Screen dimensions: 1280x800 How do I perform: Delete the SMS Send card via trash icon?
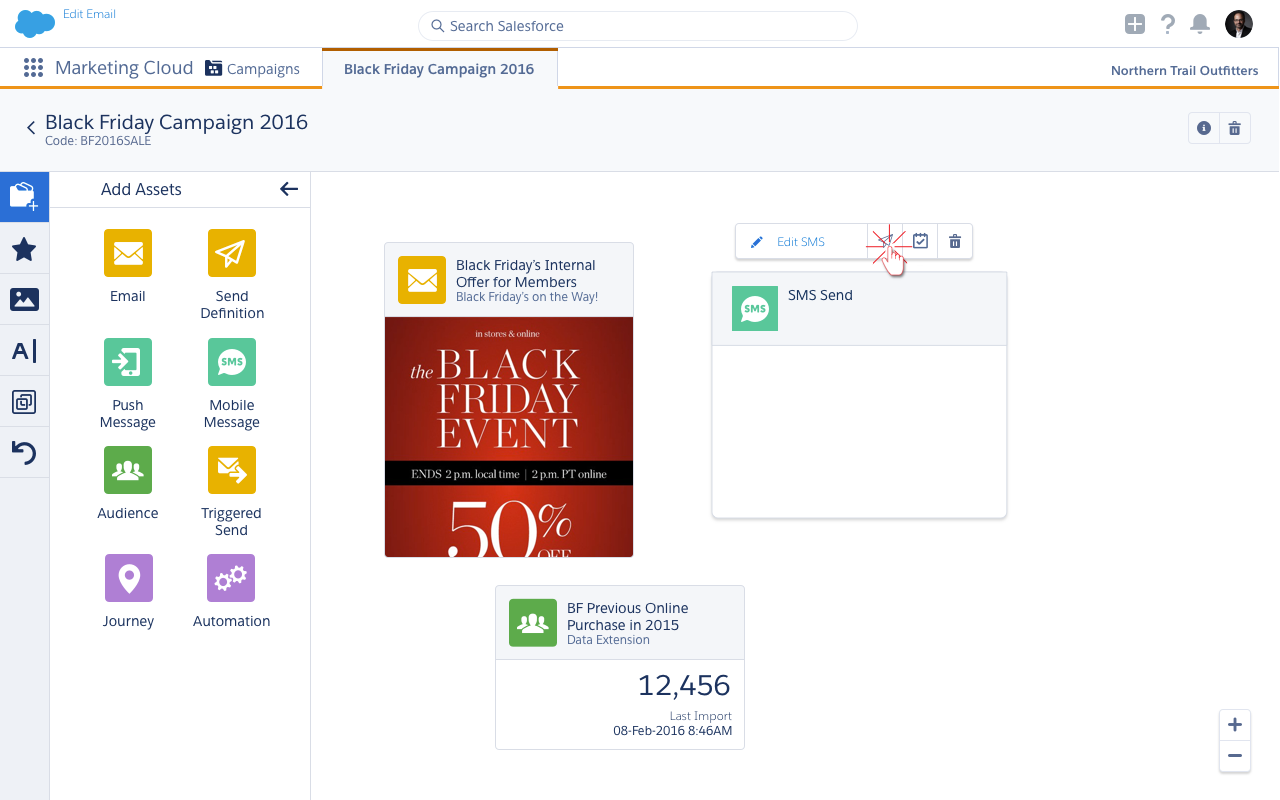955,241
